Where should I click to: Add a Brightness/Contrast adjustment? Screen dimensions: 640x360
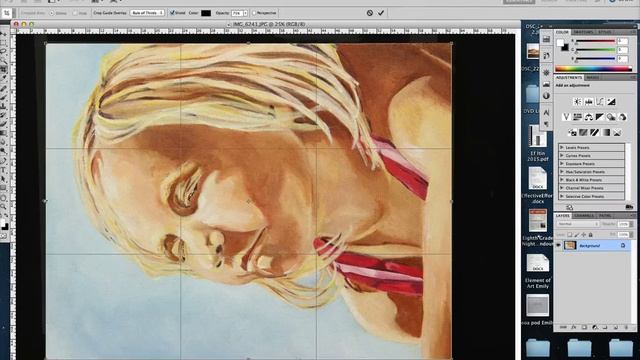pyautogui.click(x=577, y=102)
